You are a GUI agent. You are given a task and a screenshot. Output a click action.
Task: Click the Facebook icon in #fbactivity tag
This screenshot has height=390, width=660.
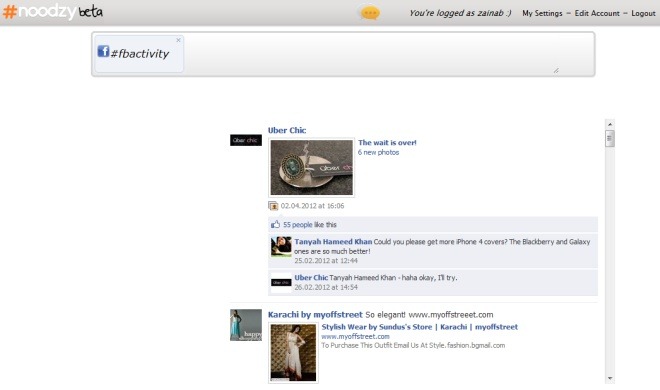103,51
